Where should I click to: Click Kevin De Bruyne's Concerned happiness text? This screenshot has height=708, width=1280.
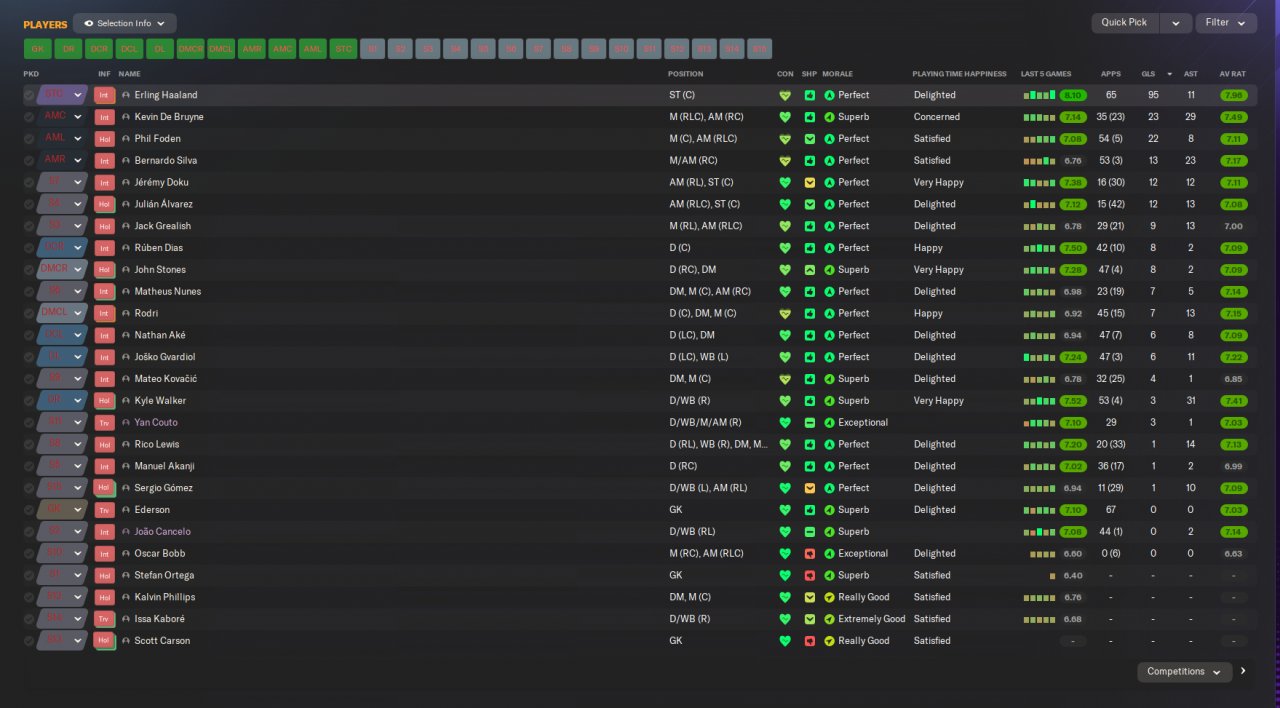click(x=937, y=117)
